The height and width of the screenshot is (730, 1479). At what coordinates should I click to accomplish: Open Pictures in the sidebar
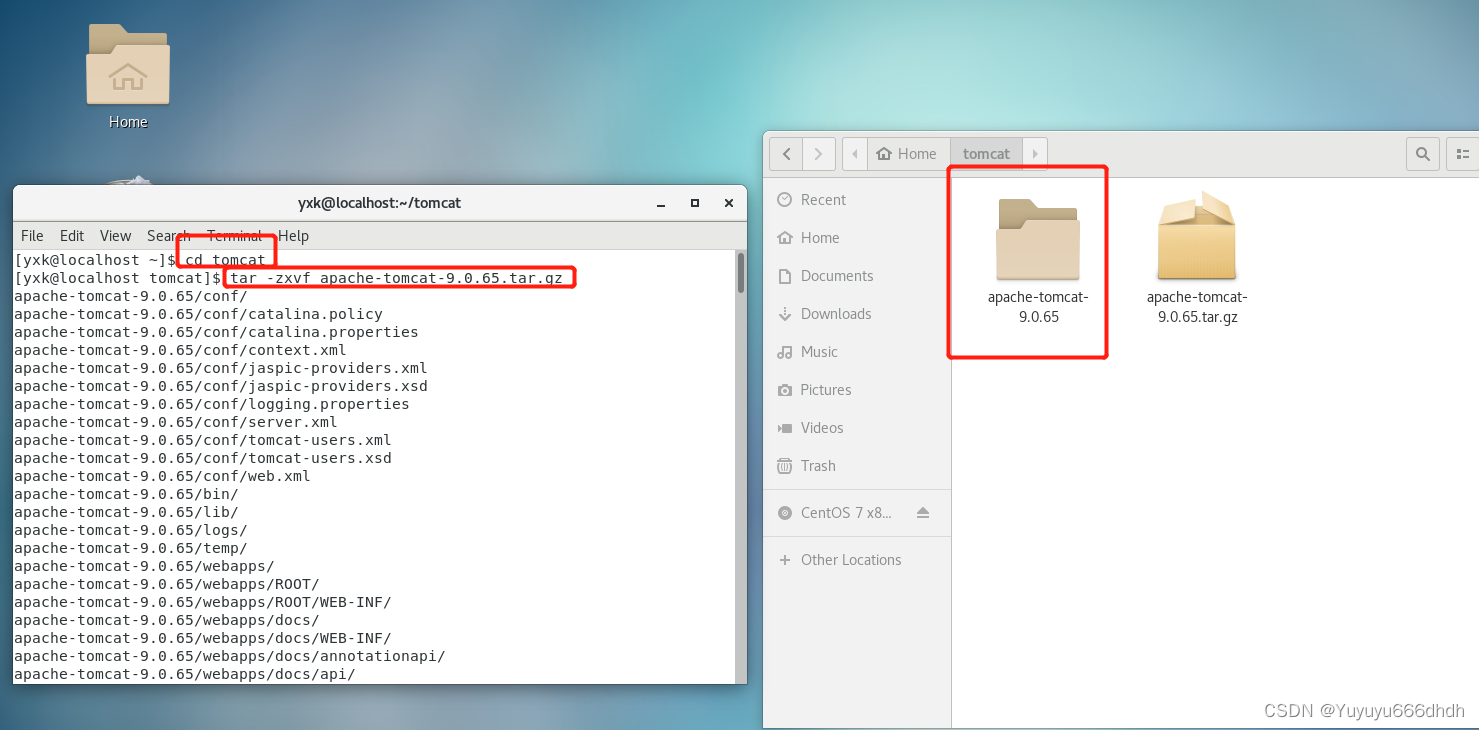[x=825, y=389]
